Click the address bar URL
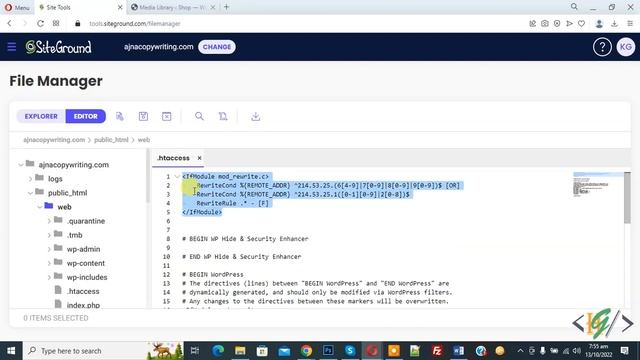 135,24
